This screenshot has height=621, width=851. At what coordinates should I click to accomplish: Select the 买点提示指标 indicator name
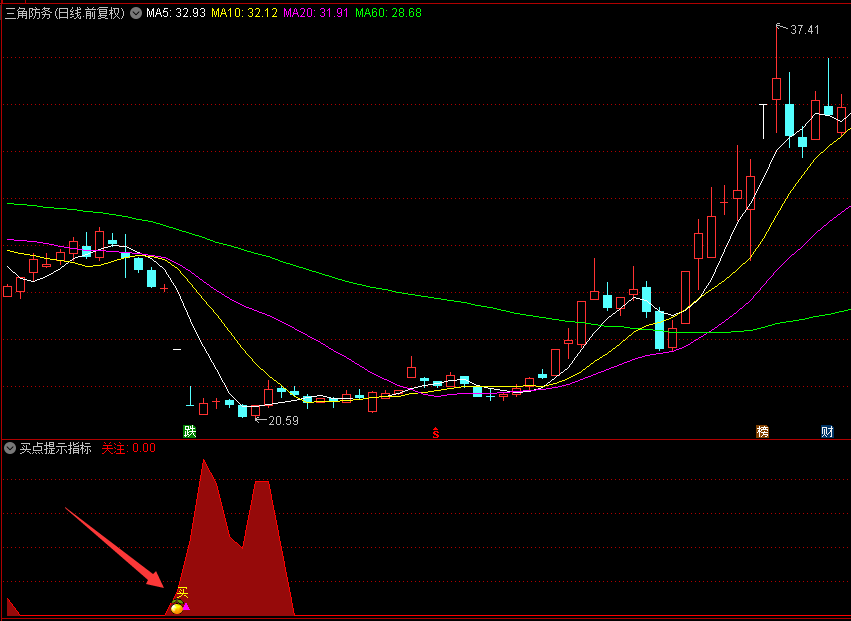click(55, 448)
